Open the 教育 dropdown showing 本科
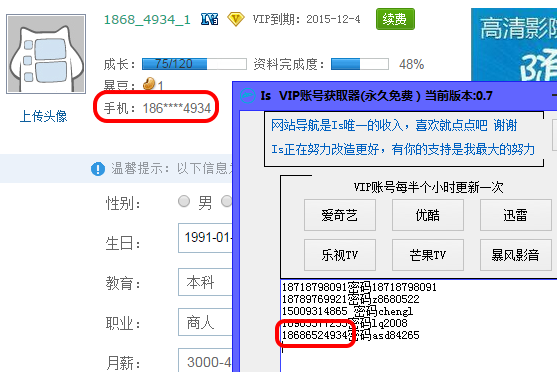This screenshot has width=557, height=372. [205, 282]
